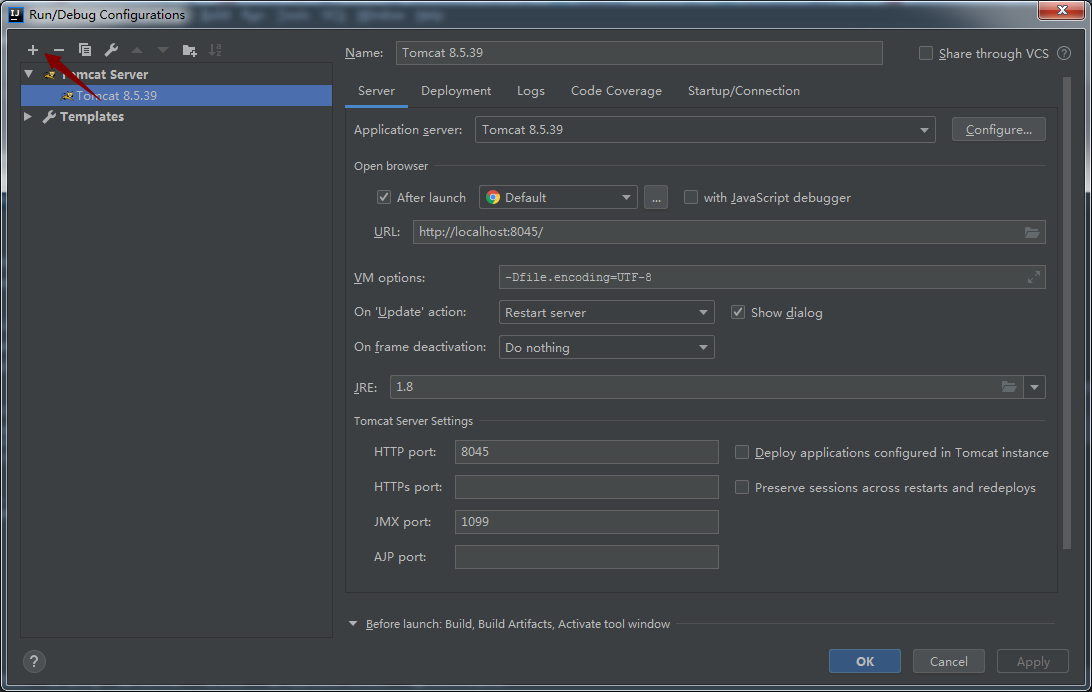The width and height of the screenshot is (1092, 692).
Task: Click the HTTP port field
Action: [x=586, y=452]
